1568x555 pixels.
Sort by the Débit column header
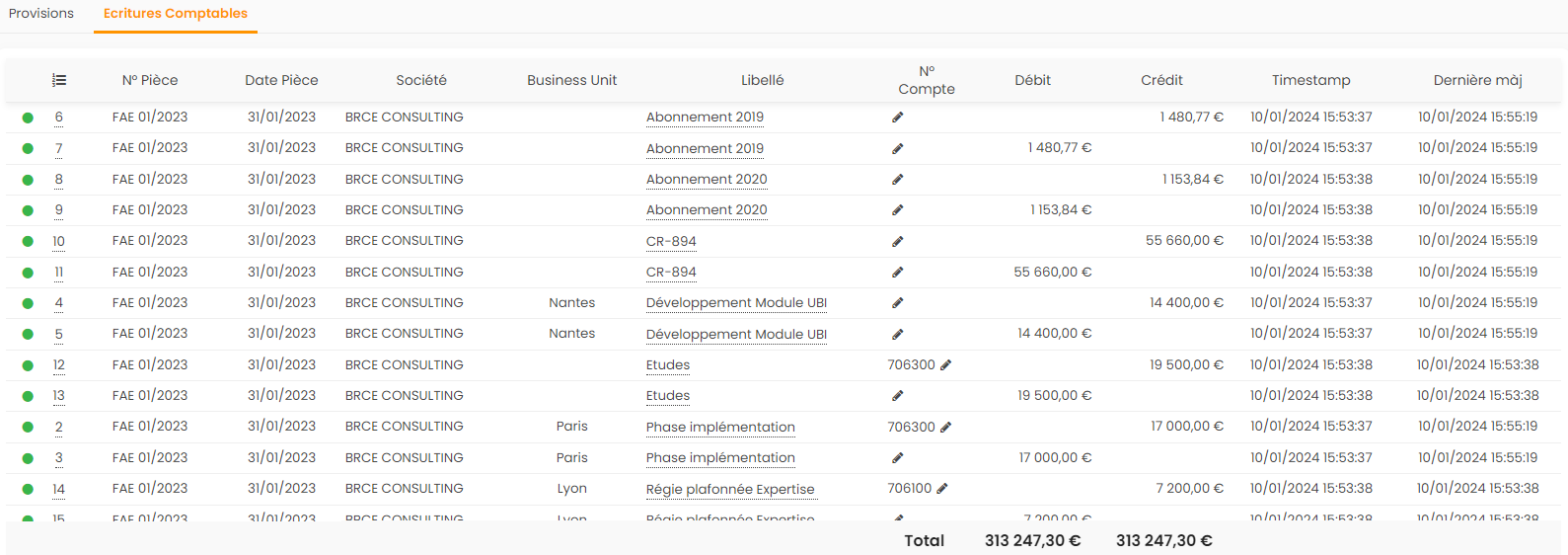(x=1032, y=80)
